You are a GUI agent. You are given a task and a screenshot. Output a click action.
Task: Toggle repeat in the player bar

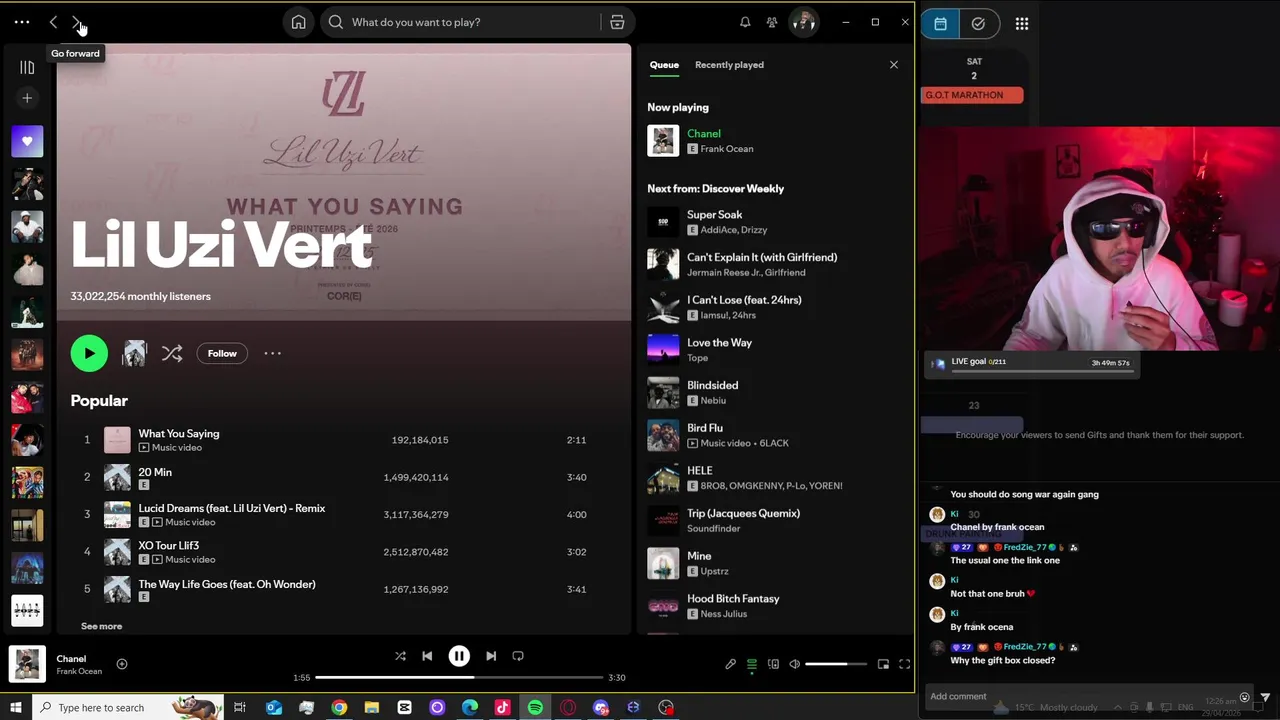click(x=518, y=656)
